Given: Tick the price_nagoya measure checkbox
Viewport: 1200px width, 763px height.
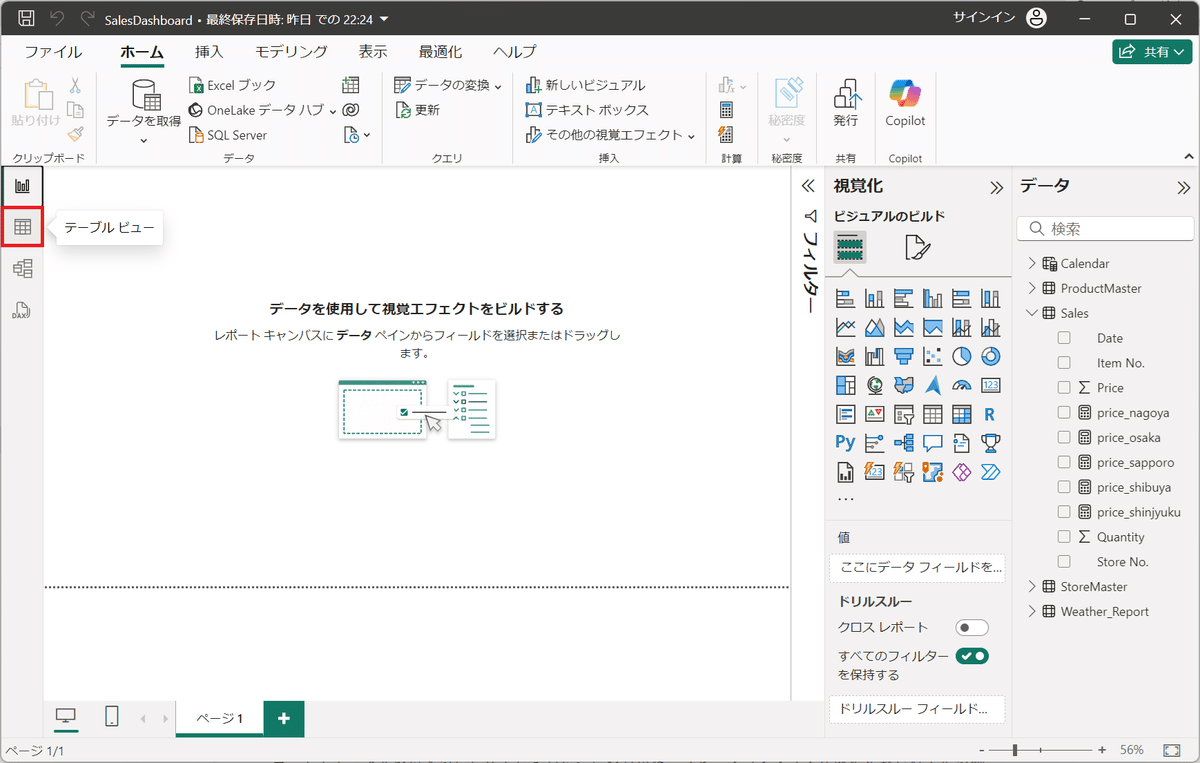Looking at the screenshot, I should [x=1064, y=412].
